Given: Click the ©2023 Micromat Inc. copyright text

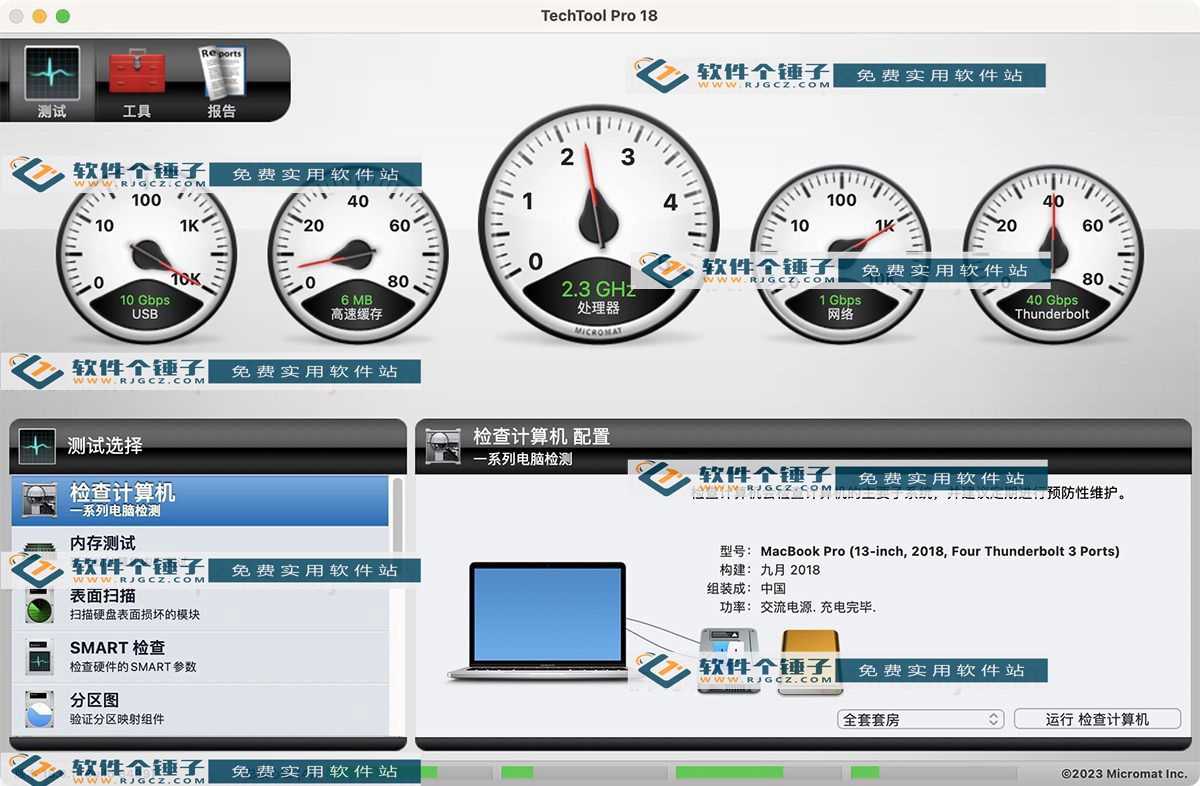Looking at the screenshot, I should pos(1124,773).
